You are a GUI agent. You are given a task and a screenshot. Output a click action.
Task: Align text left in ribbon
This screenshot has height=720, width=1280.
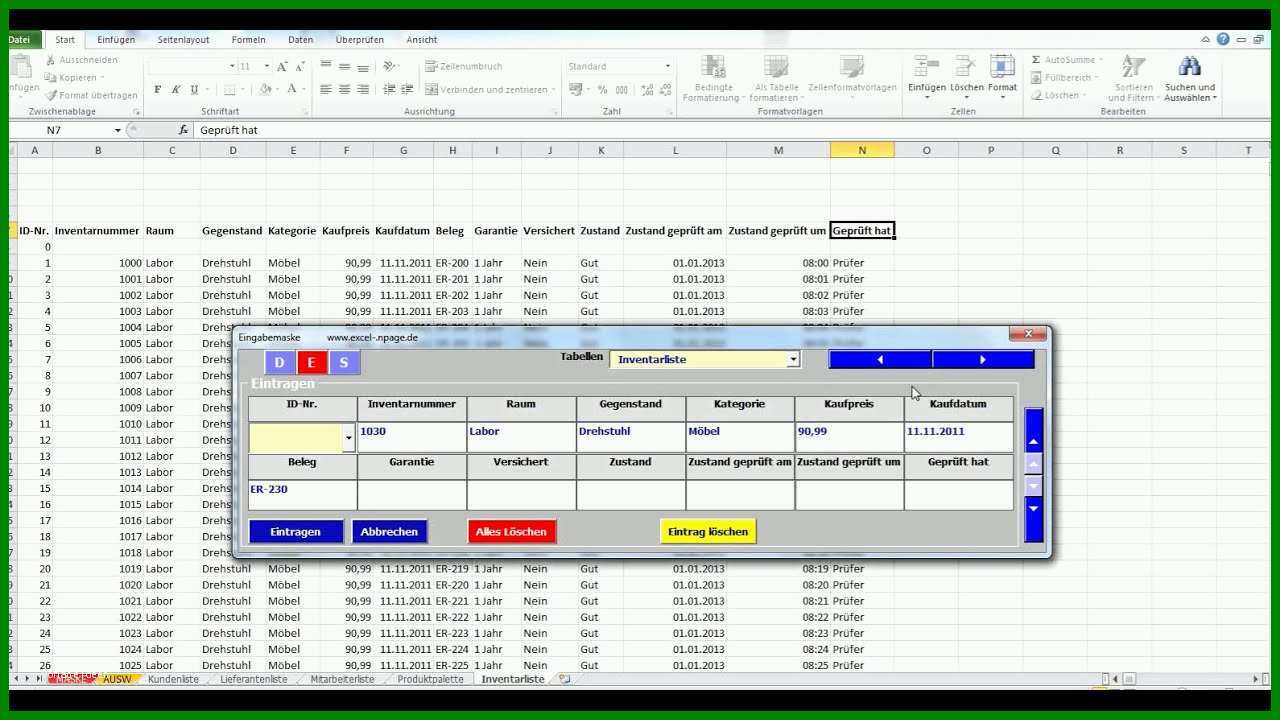click(325, 89)
